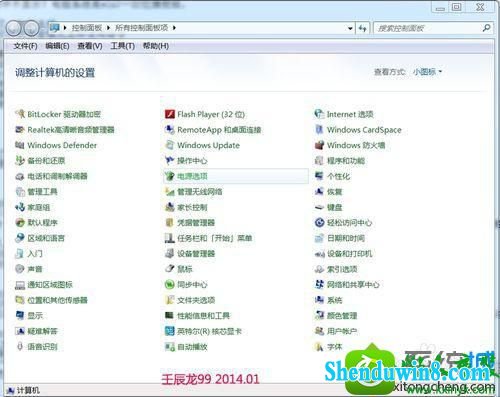Click the 性能信息和工具 link

203,315
